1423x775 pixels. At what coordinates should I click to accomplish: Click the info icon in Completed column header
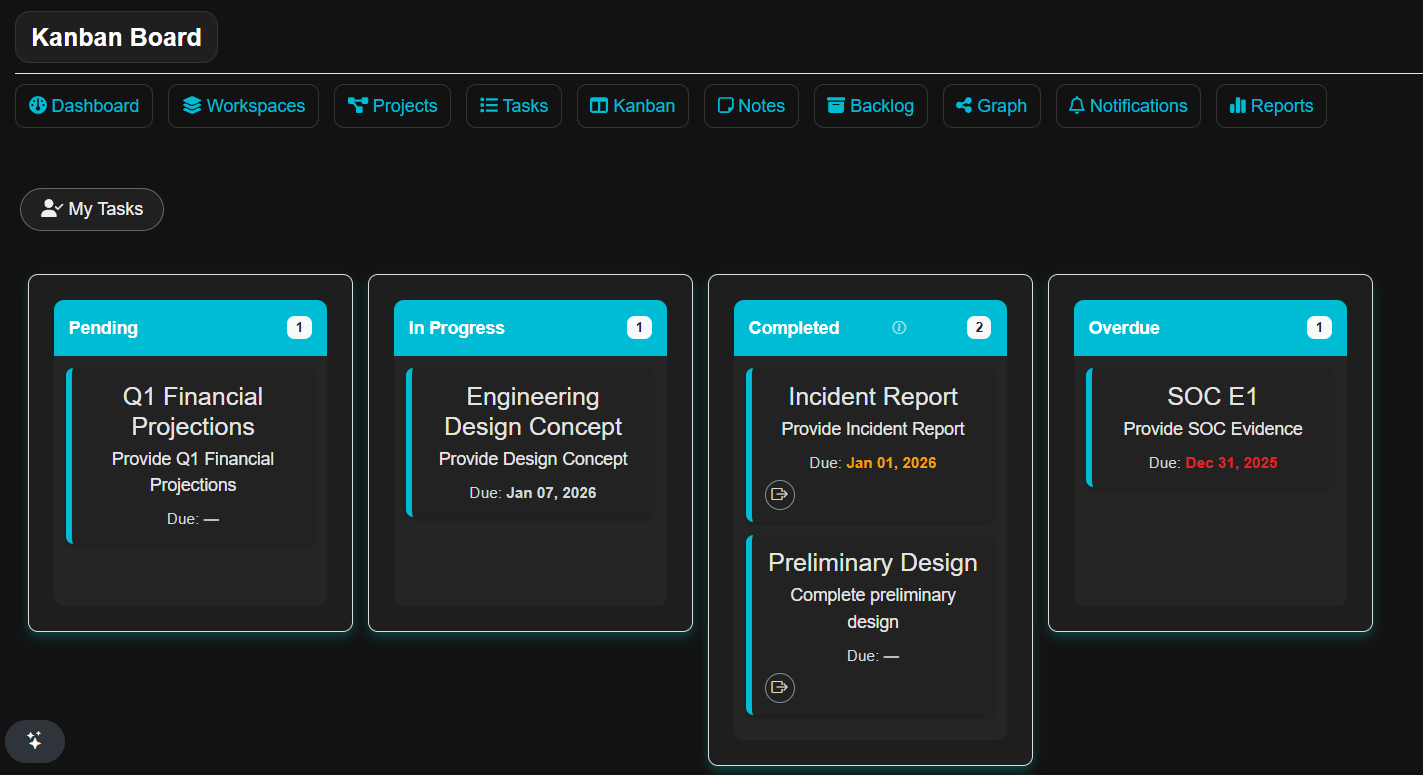coord(899,326)
